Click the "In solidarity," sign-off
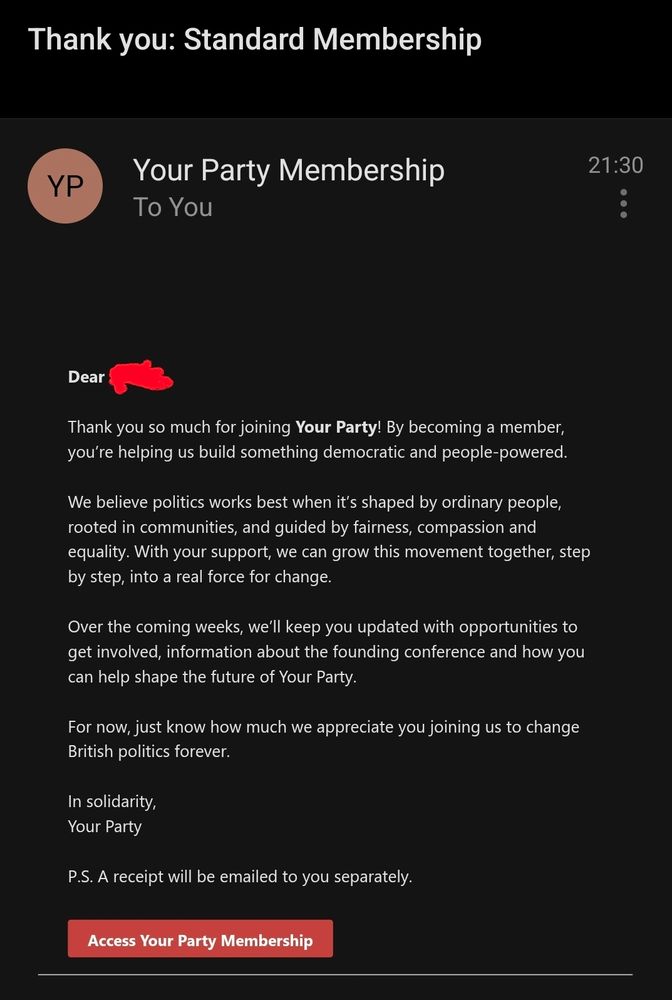Image resolution: width=672 pixels, height=1000 pixels. 112,801
